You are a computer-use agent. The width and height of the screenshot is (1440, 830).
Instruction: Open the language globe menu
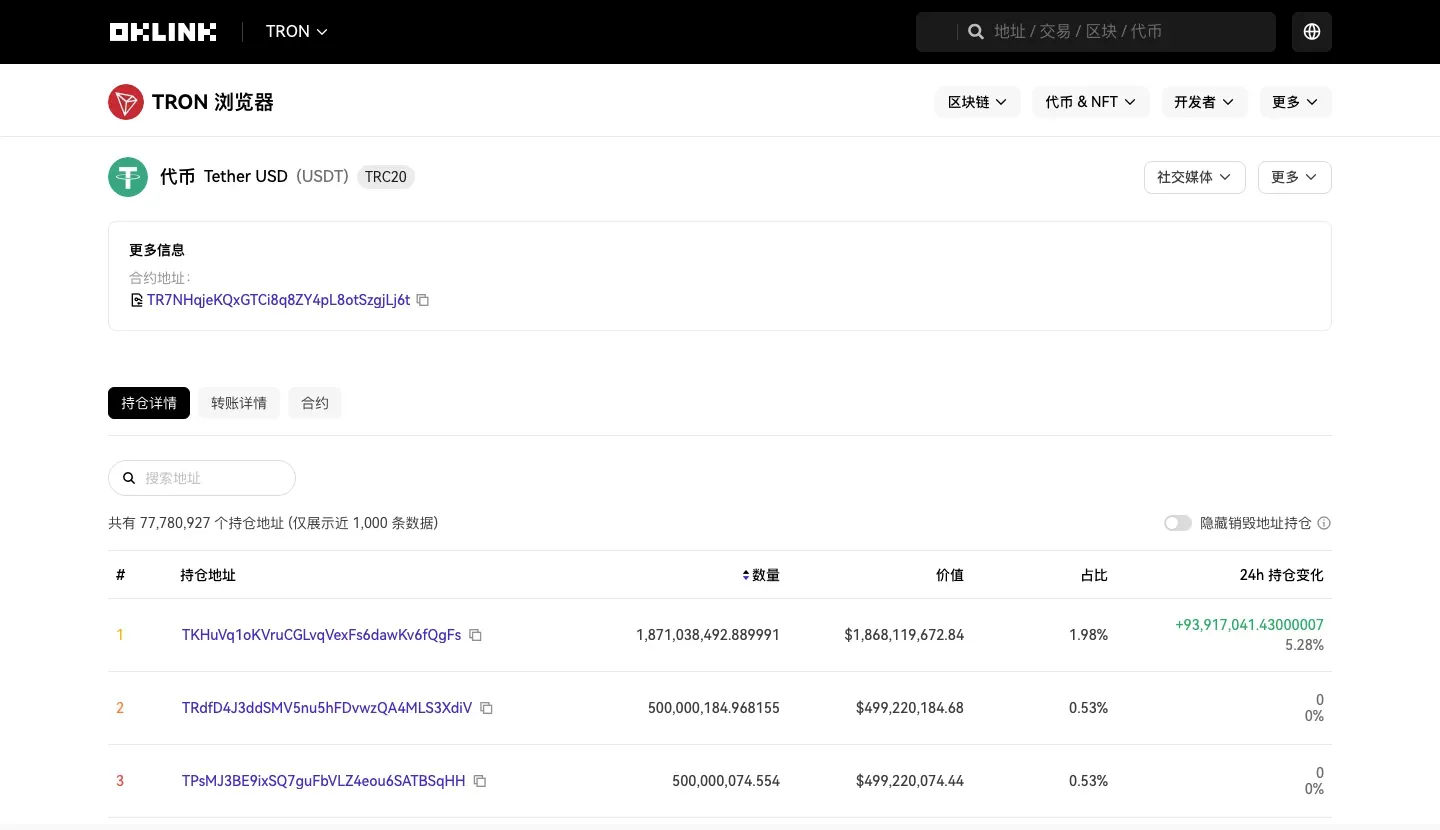[x=1312, y=32]
